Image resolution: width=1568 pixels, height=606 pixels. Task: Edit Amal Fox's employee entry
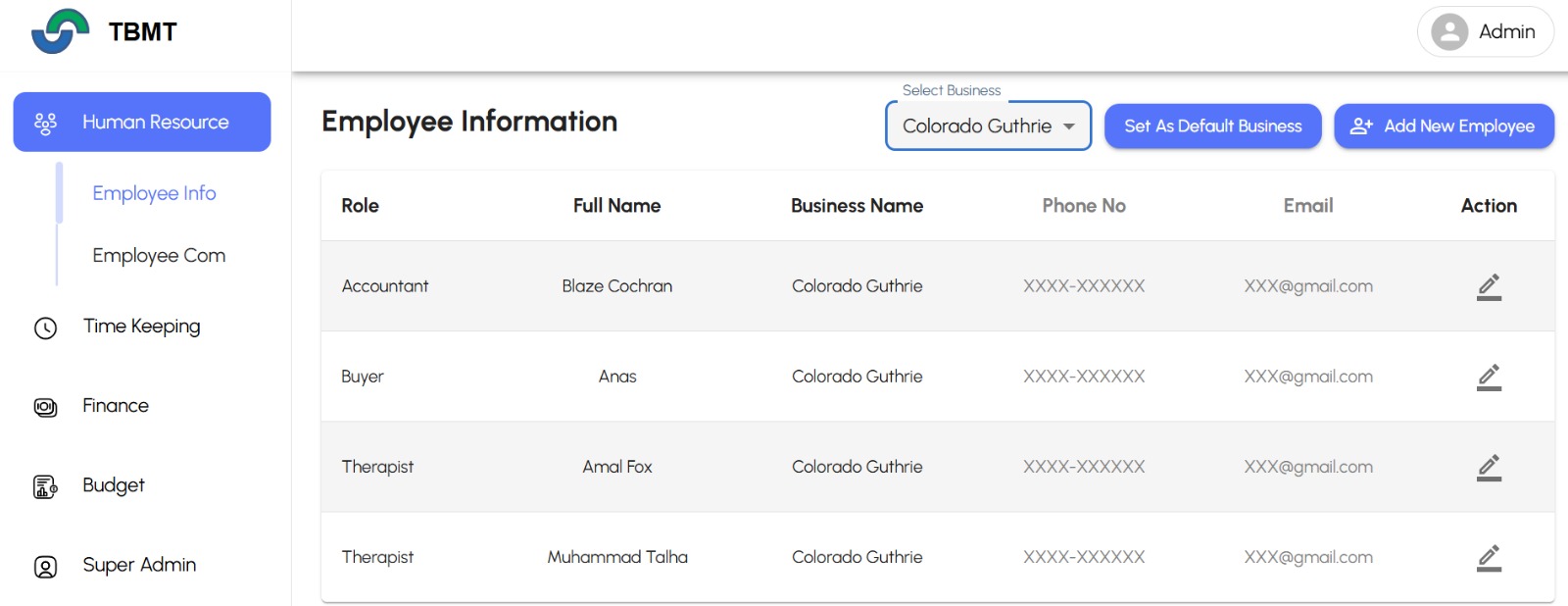pyautogui.click(x=1489, y=467)
